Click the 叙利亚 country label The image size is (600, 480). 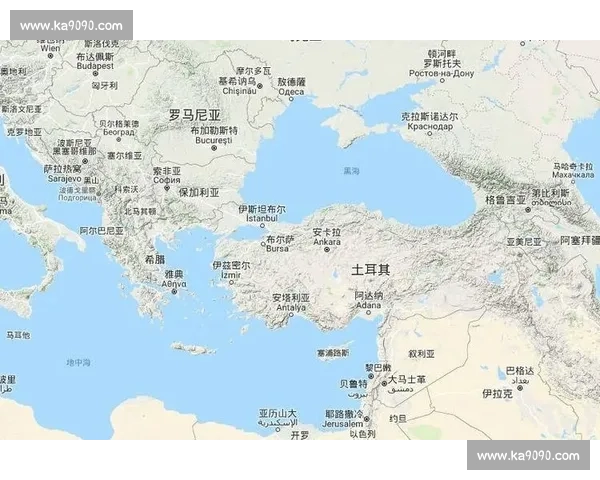421,354
